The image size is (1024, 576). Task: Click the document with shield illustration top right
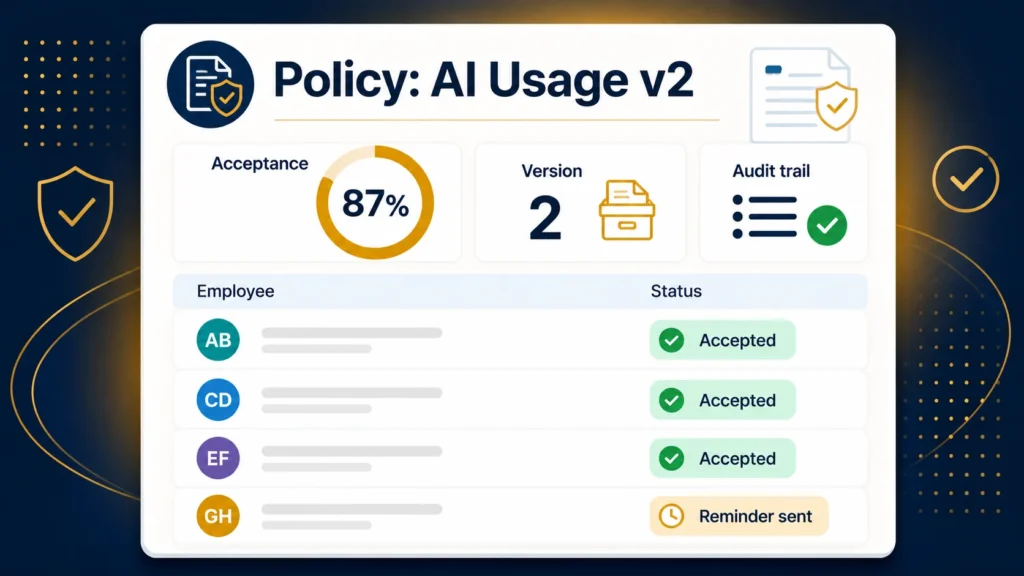[x=805, y=95]
